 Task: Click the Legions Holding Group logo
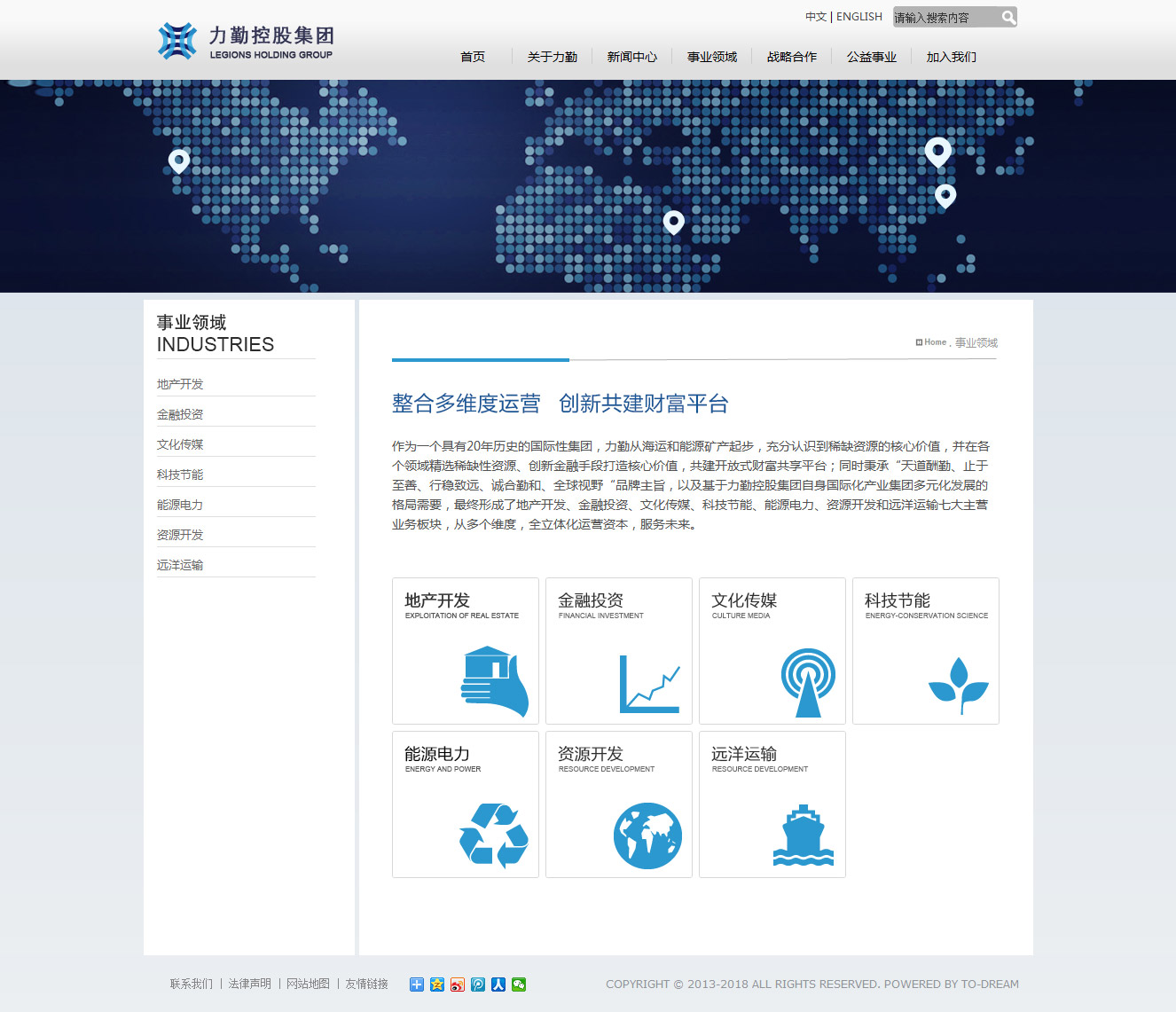click(x=246, y=42)
